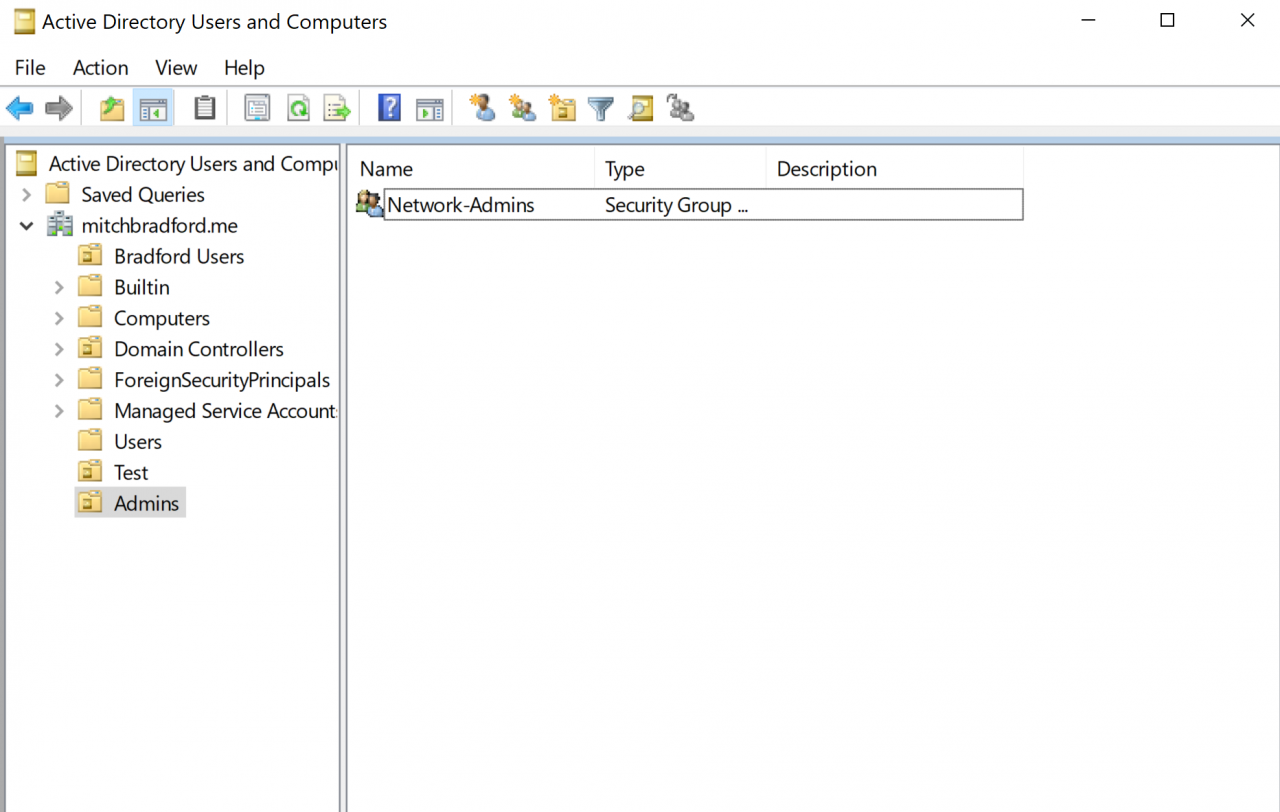Create a new organizational unit
1280x812 pixels.
coord(562,107)
